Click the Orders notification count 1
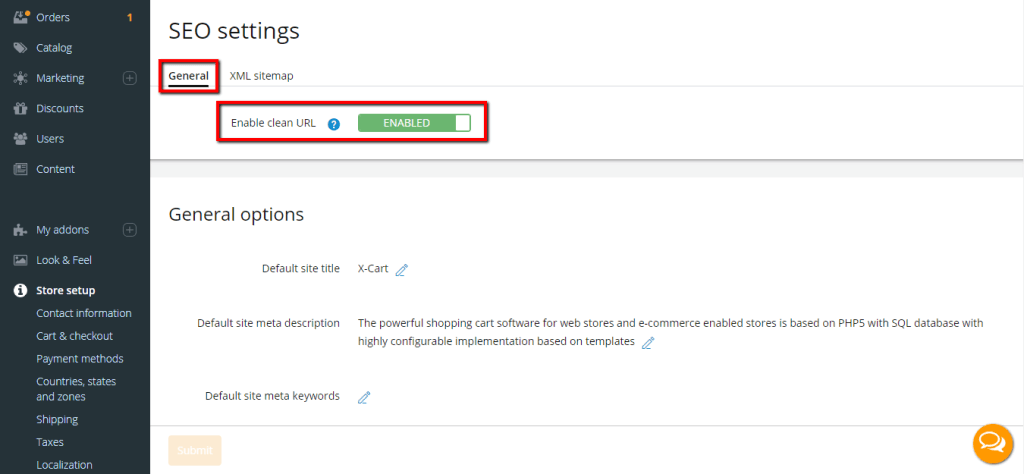The height and width of the screenshot is (474, 1024). pyautogui.click(x=129, y=18)
